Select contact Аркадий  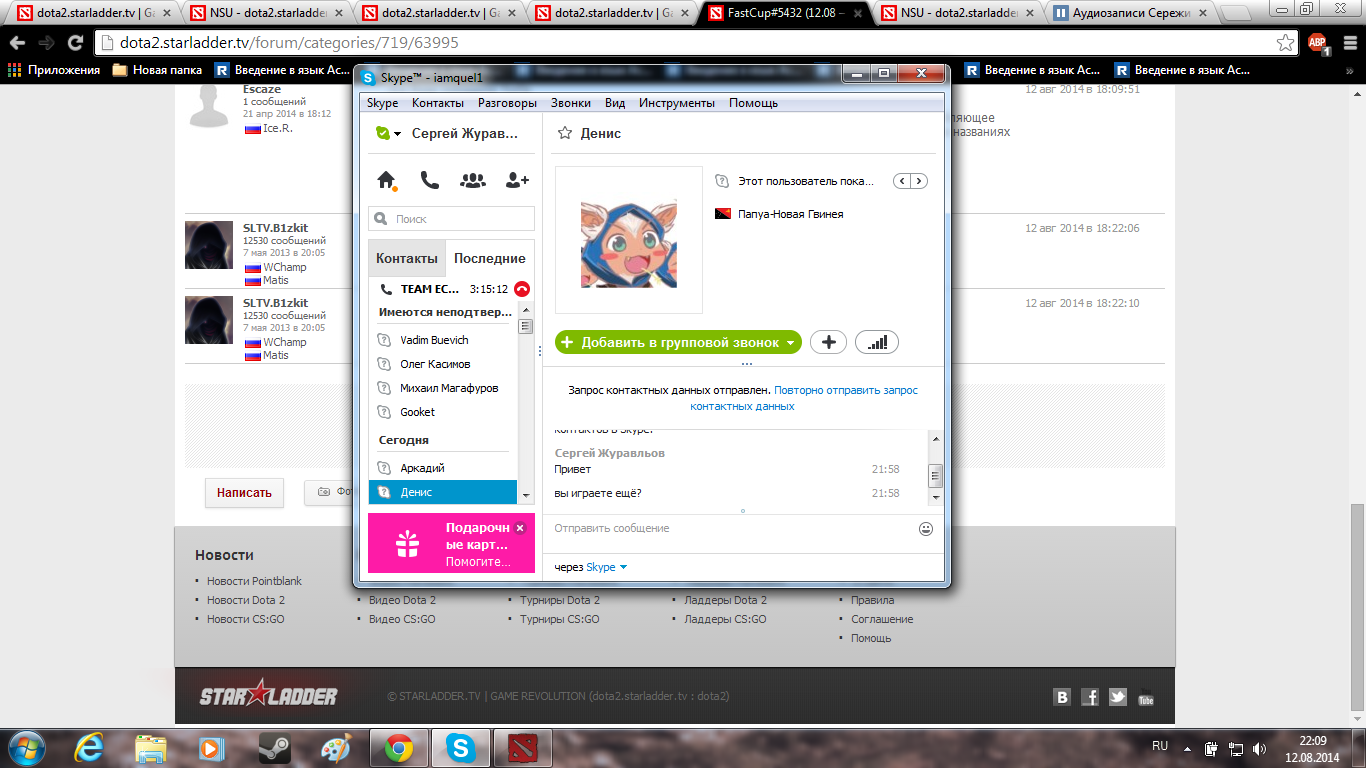coord(443,468)
